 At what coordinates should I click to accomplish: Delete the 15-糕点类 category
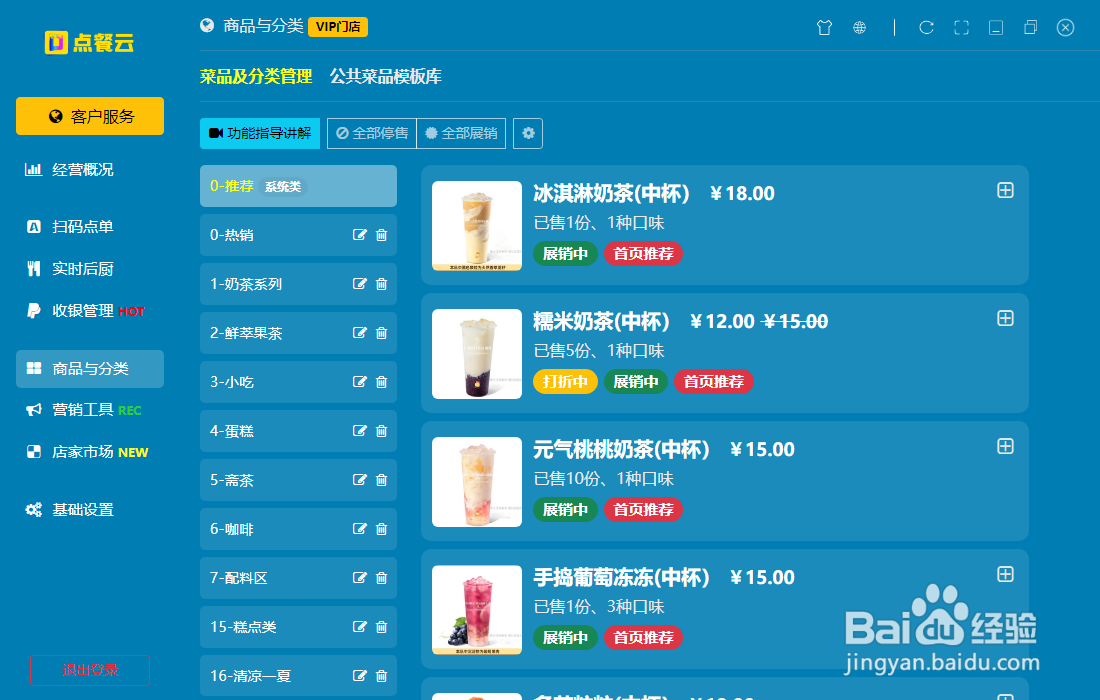[382, 627]
